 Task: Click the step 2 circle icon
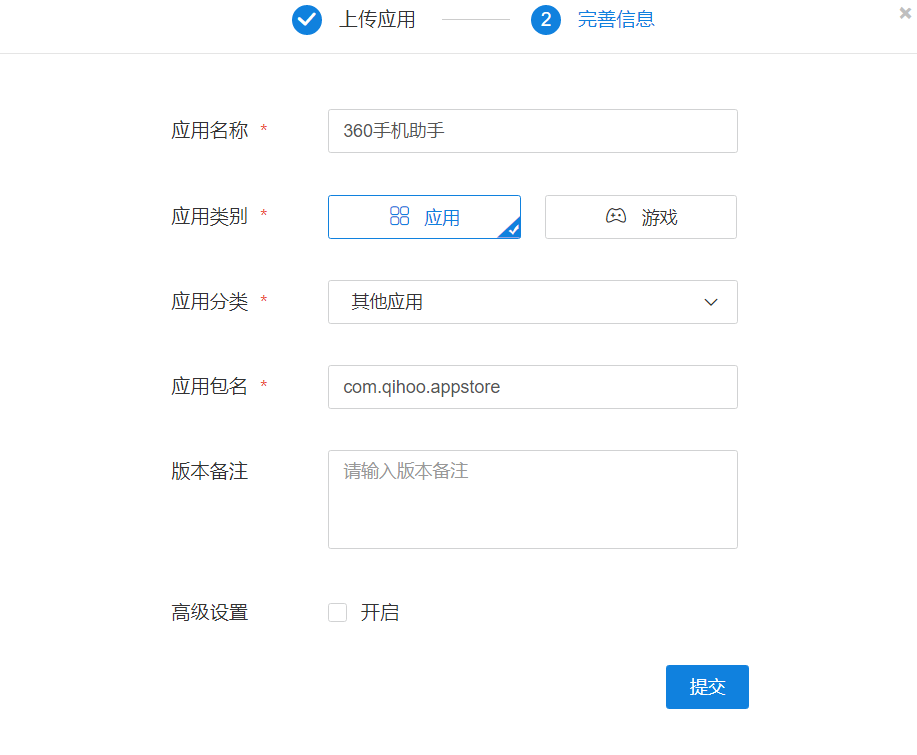pyautogui.click(x=546, y=20)
